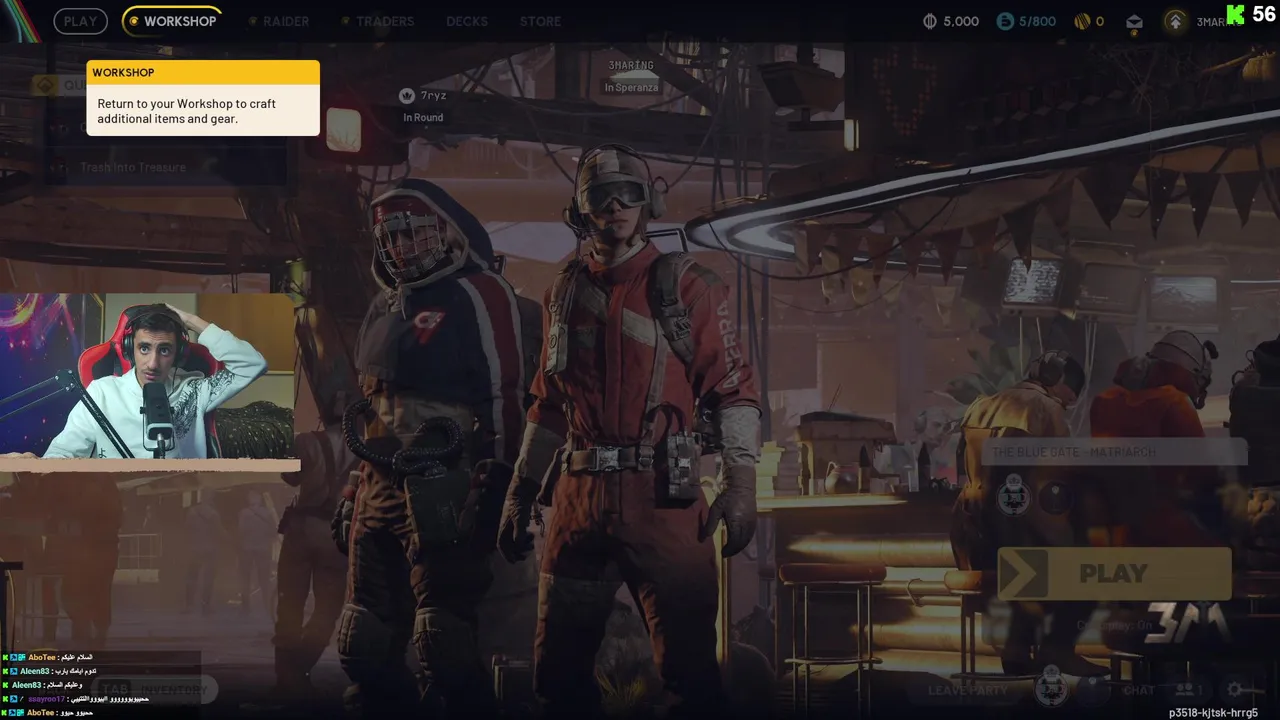Open the Traders tab
The image size is (1280, 720).
pyautogui.click(x=377, y=21)
